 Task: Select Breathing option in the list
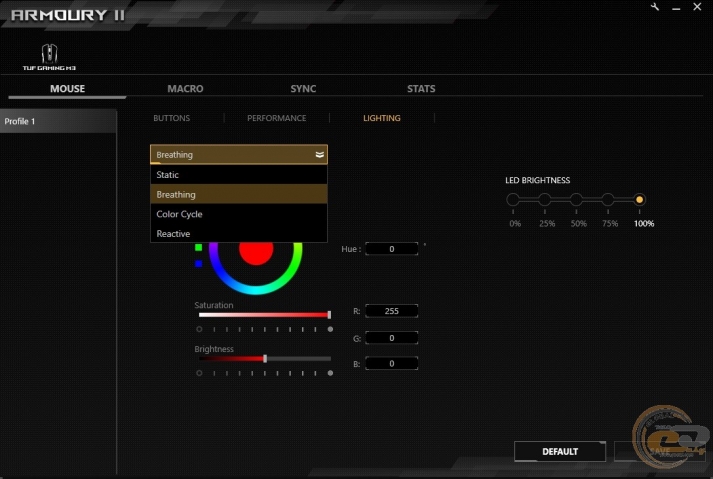[x=239, y=194]
